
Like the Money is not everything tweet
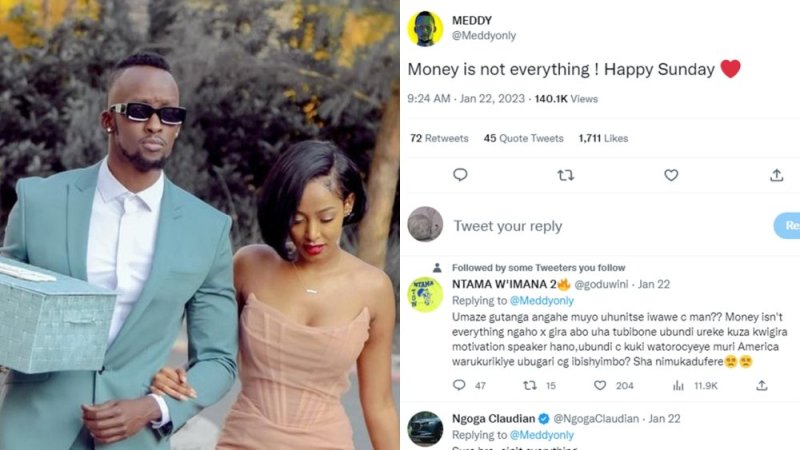click(x=671, y=175)
